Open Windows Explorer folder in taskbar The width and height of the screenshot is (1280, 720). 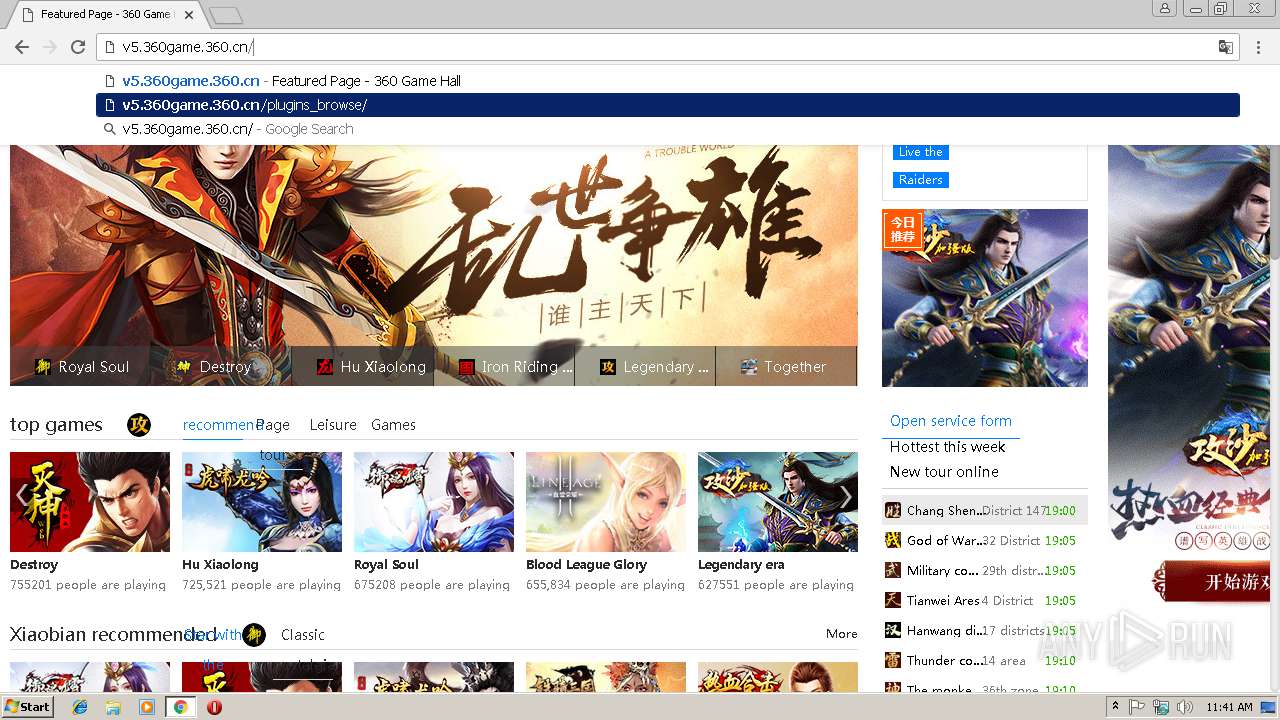tap(113, 707)
